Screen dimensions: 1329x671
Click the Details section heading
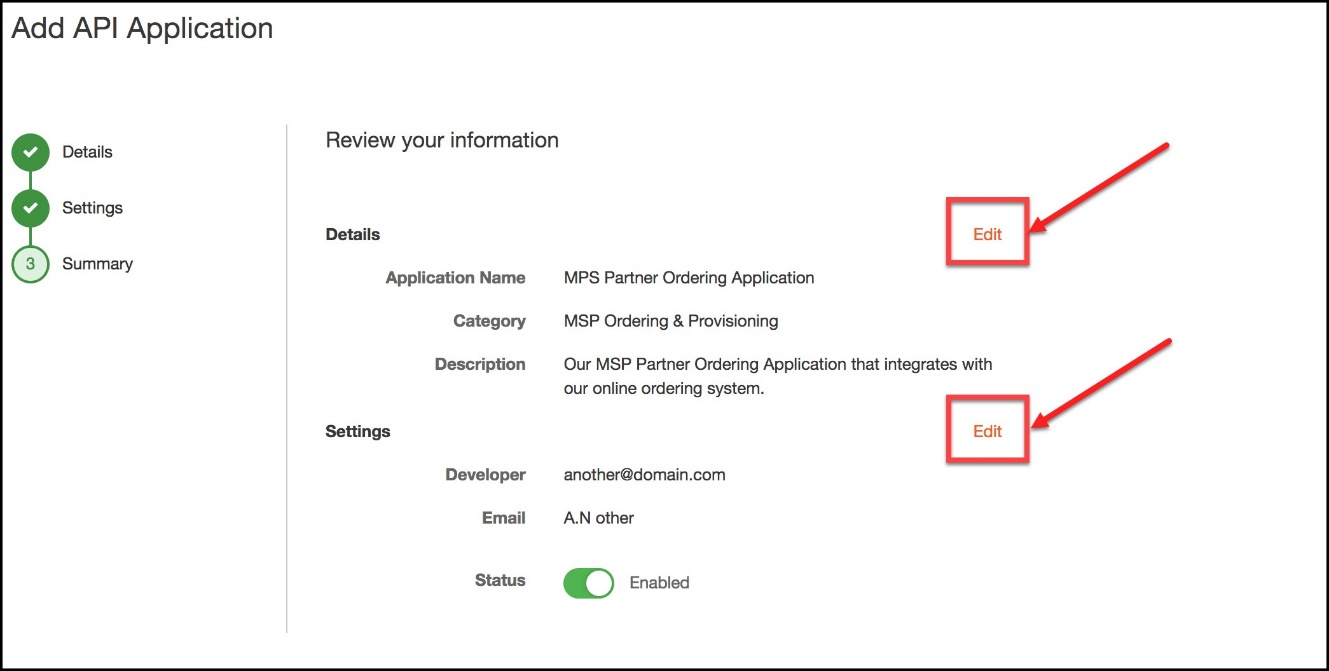point(352,233)
